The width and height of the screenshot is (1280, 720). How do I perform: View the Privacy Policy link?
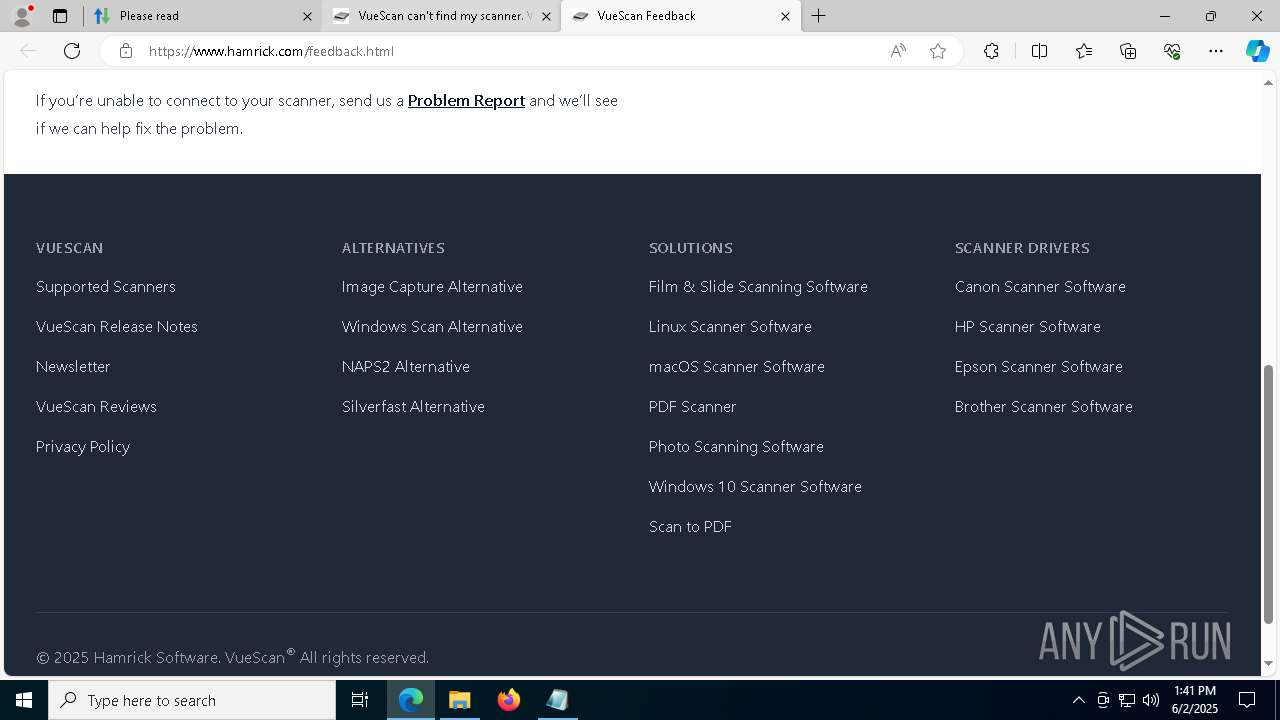(83, 447)
